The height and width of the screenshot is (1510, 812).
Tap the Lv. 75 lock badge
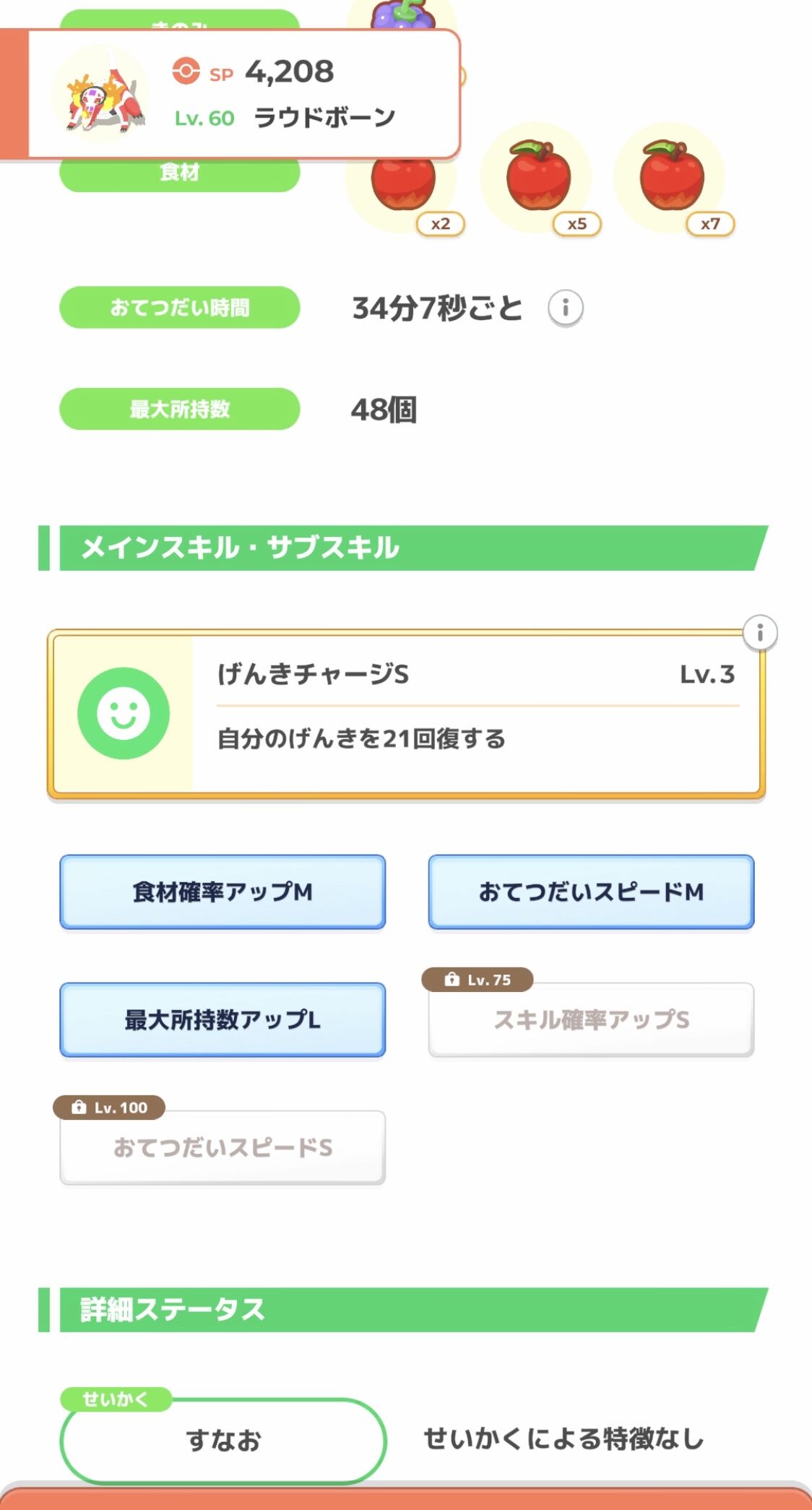pyautogui.click(x=478, y=980)
